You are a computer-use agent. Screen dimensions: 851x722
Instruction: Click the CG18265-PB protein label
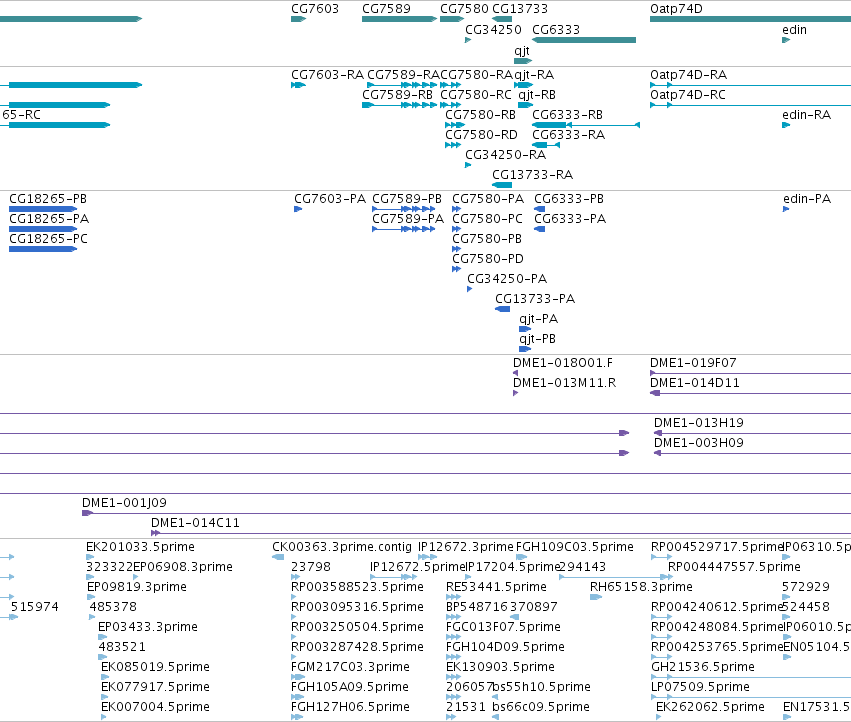[48, 199]
